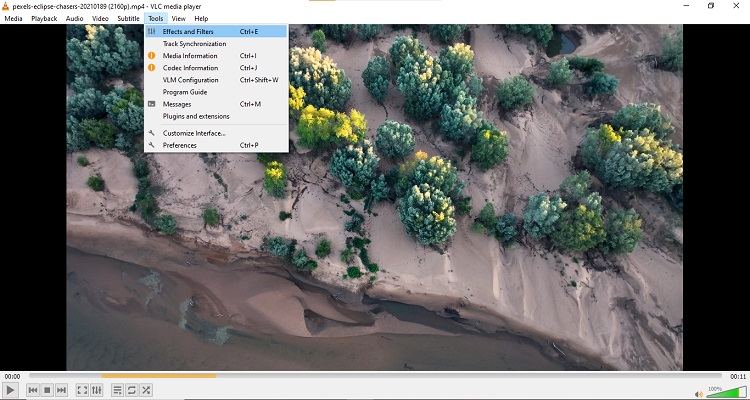Open Preferences from Tools menu
This screenshot has width=750, height=400.
click(216, 145)
